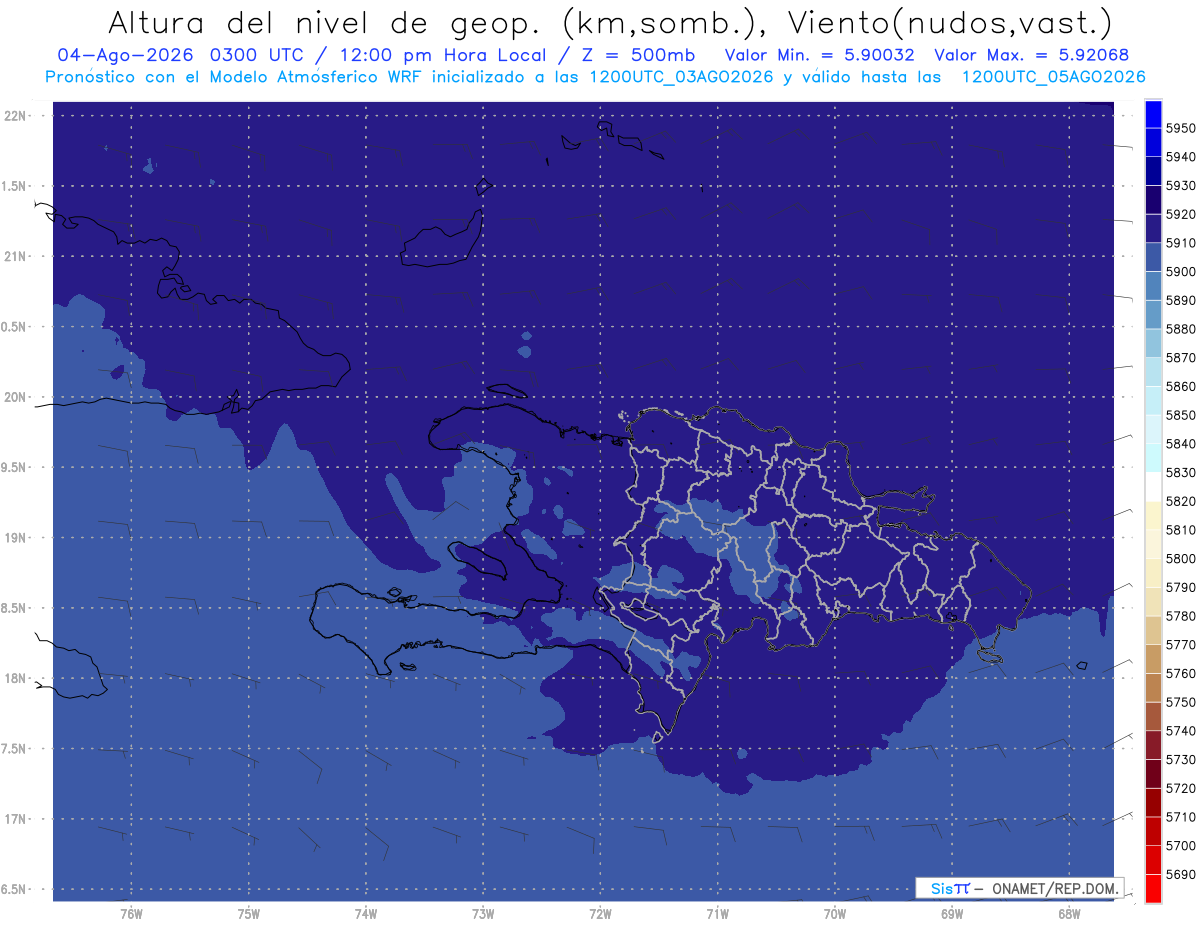The width and height of the screenshot is (1200, 927).
Task: Click the color band between 5910 and 5900
Action: (1153, 257)
